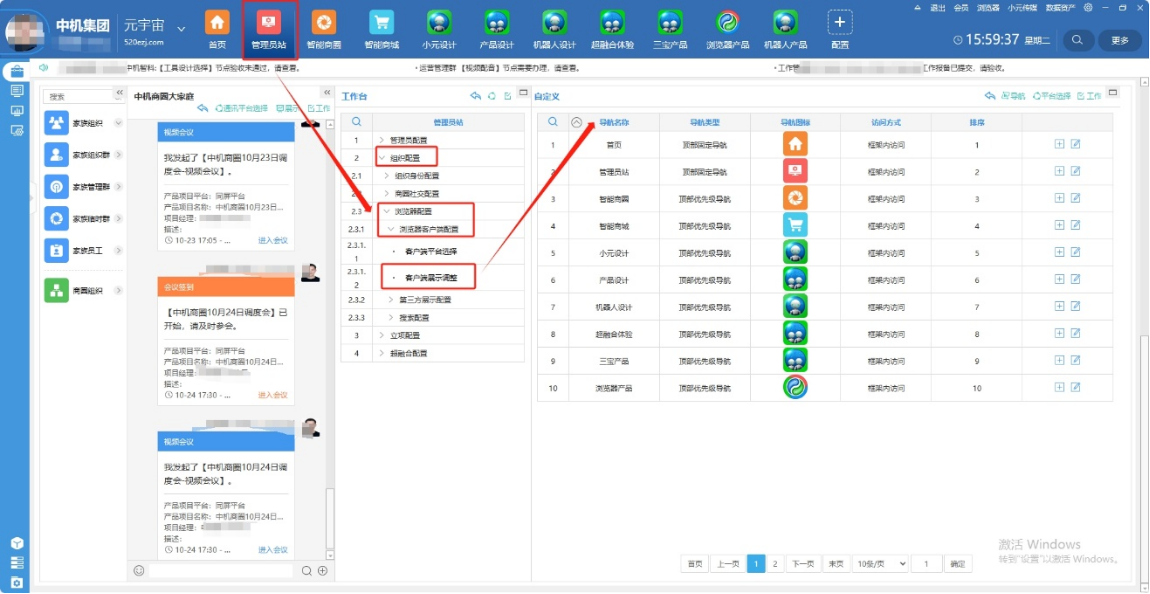
Task: Open the 10条/页 page size dropdown
Action: point(880,563)
